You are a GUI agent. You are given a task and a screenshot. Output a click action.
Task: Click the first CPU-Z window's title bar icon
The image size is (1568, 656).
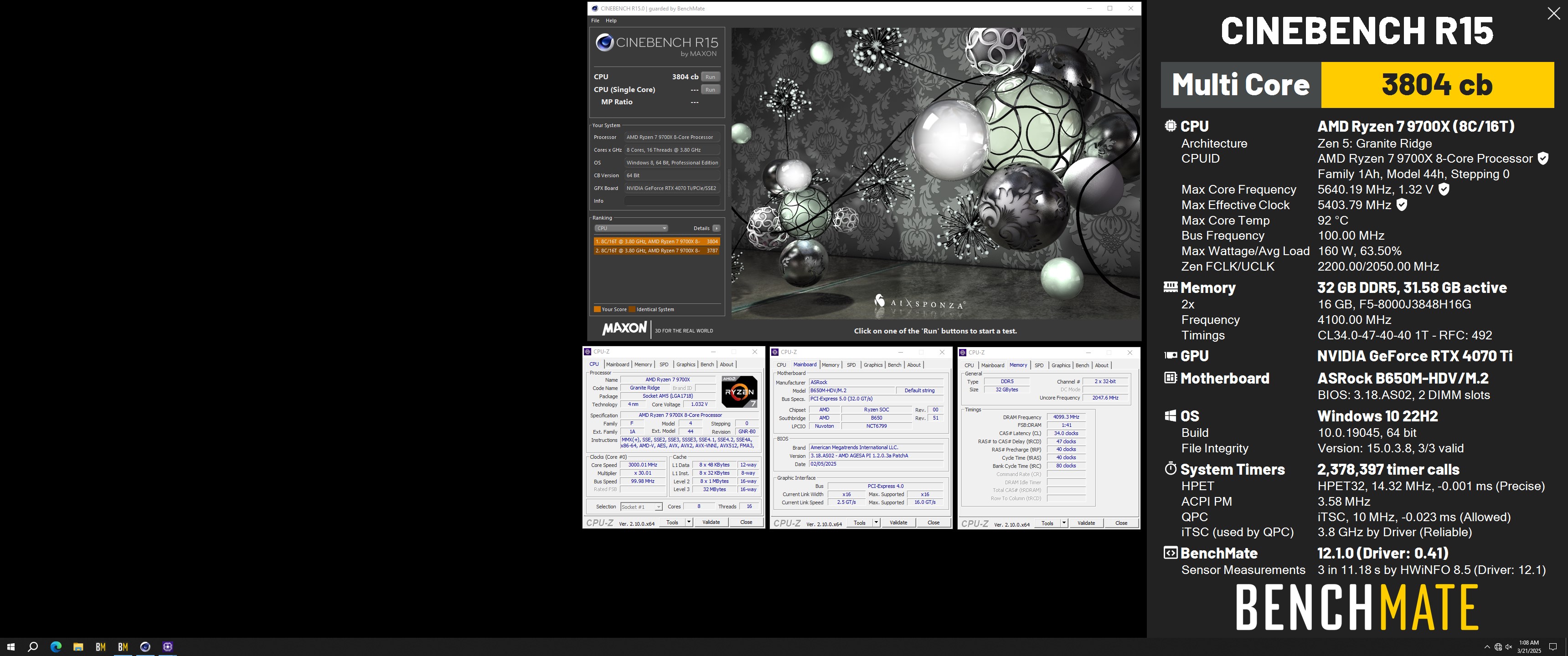[588, 352]
